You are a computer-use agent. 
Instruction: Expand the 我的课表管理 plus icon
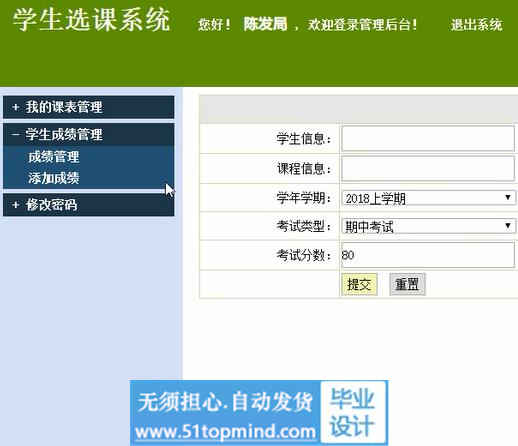click(15, 107)
